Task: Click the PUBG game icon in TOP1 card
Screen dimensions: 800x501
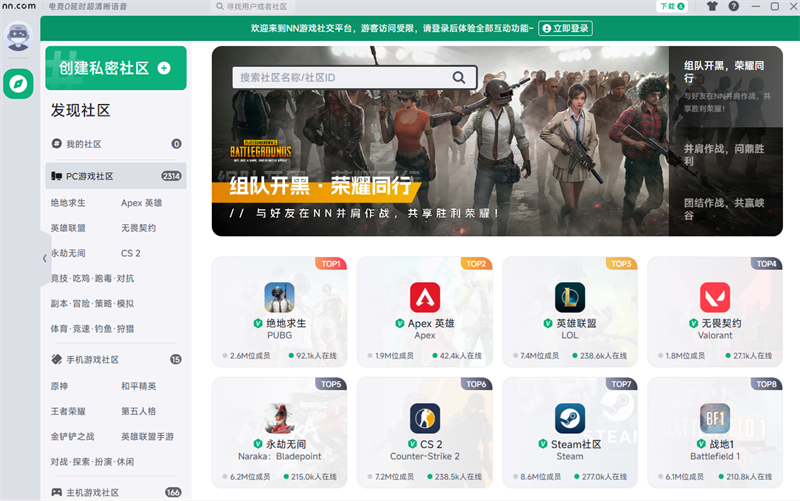Action: [x=280, y=297]
